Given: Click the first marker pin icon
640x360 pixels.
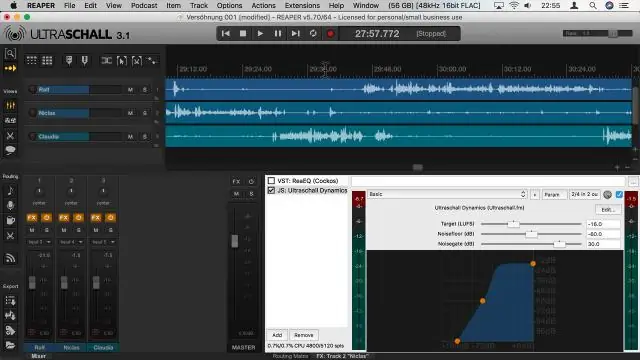Looking at the screenshot, I should coord(69,60).
